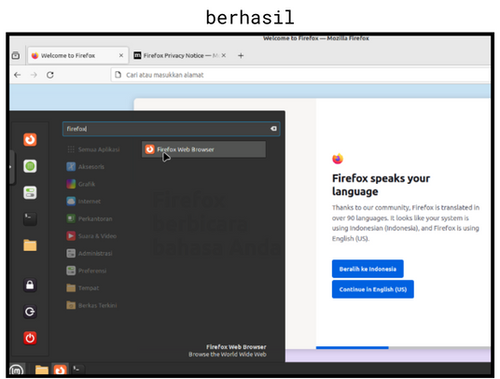
Task: Select Tempat category
Action: pos(83,288)
